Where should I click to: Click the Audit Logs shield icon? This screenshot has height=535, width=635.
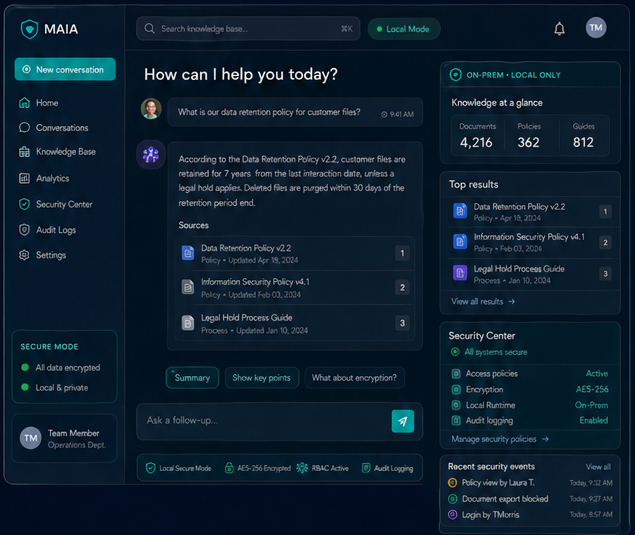[x=24, y=230]
